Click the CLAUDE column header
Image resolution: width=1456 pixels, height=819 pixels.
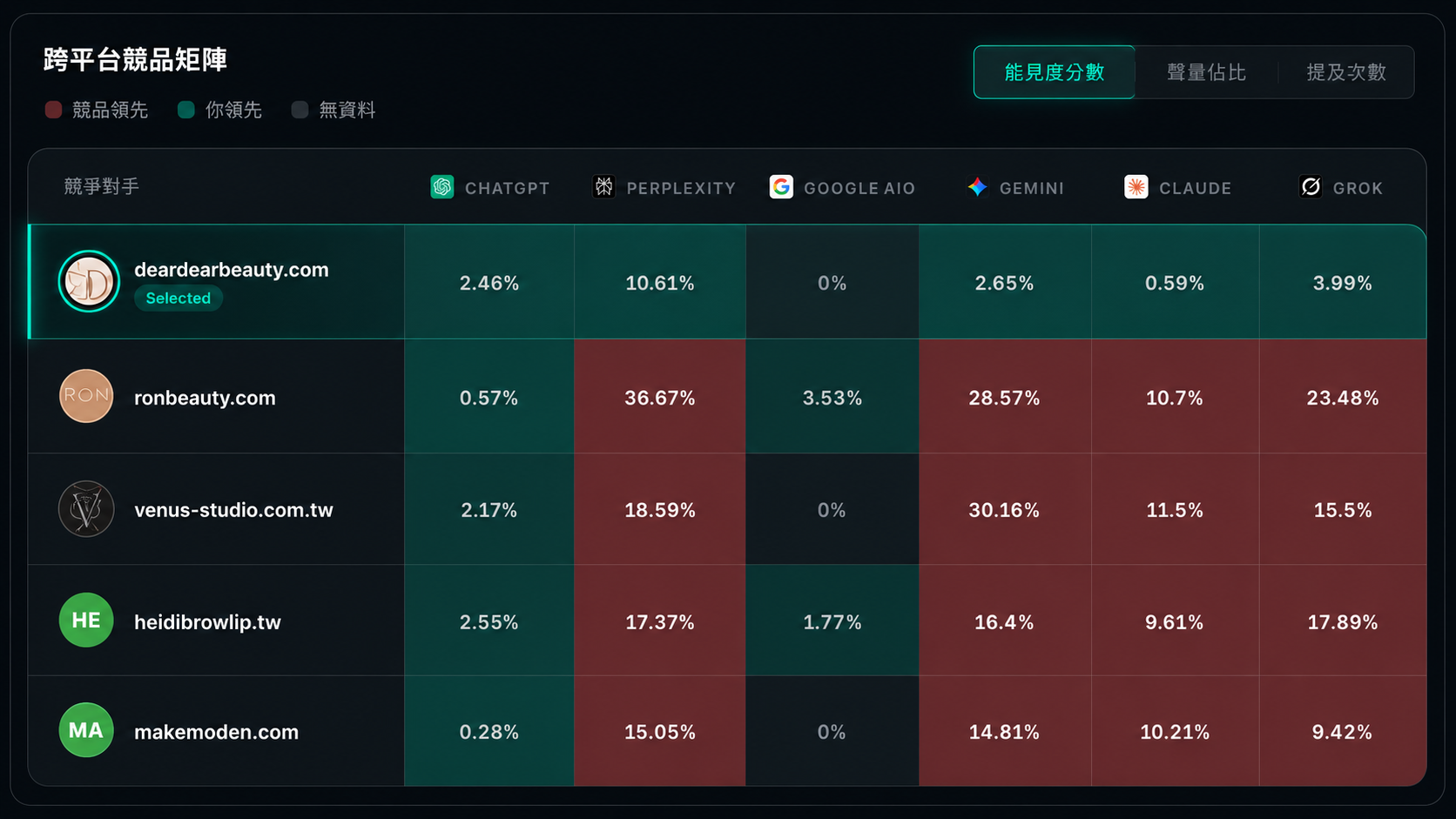pos(1178,187)
